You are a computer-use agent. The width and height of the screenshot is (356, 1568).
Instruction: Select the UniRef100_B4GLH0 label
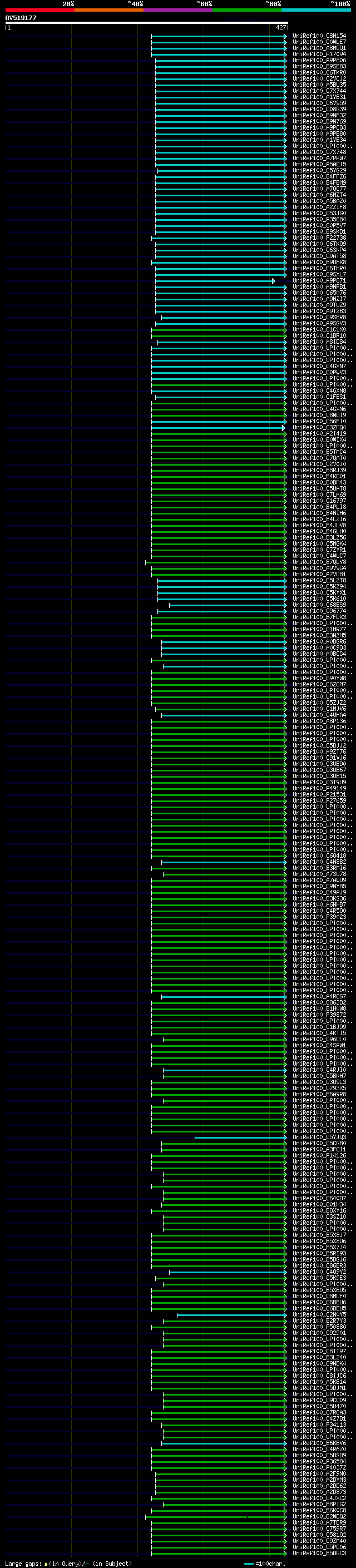[x=319, y=531]
